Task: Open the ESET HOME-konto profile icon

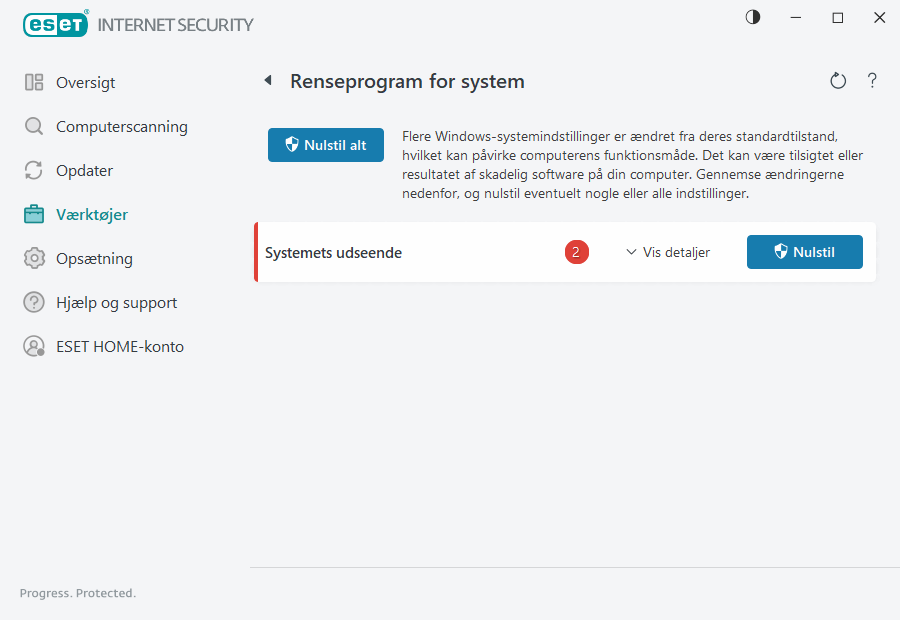Action: pos(34,346)
